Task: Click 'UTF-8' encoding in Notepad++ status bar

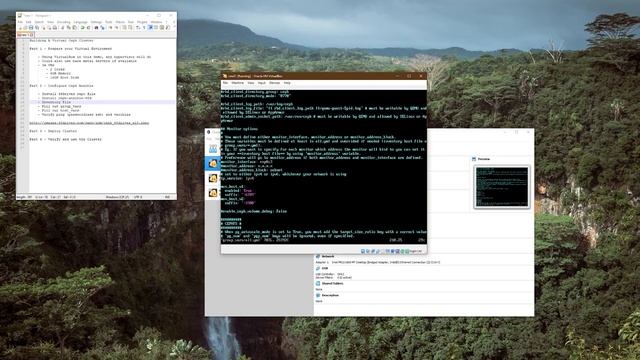Action: click(138, 197)
